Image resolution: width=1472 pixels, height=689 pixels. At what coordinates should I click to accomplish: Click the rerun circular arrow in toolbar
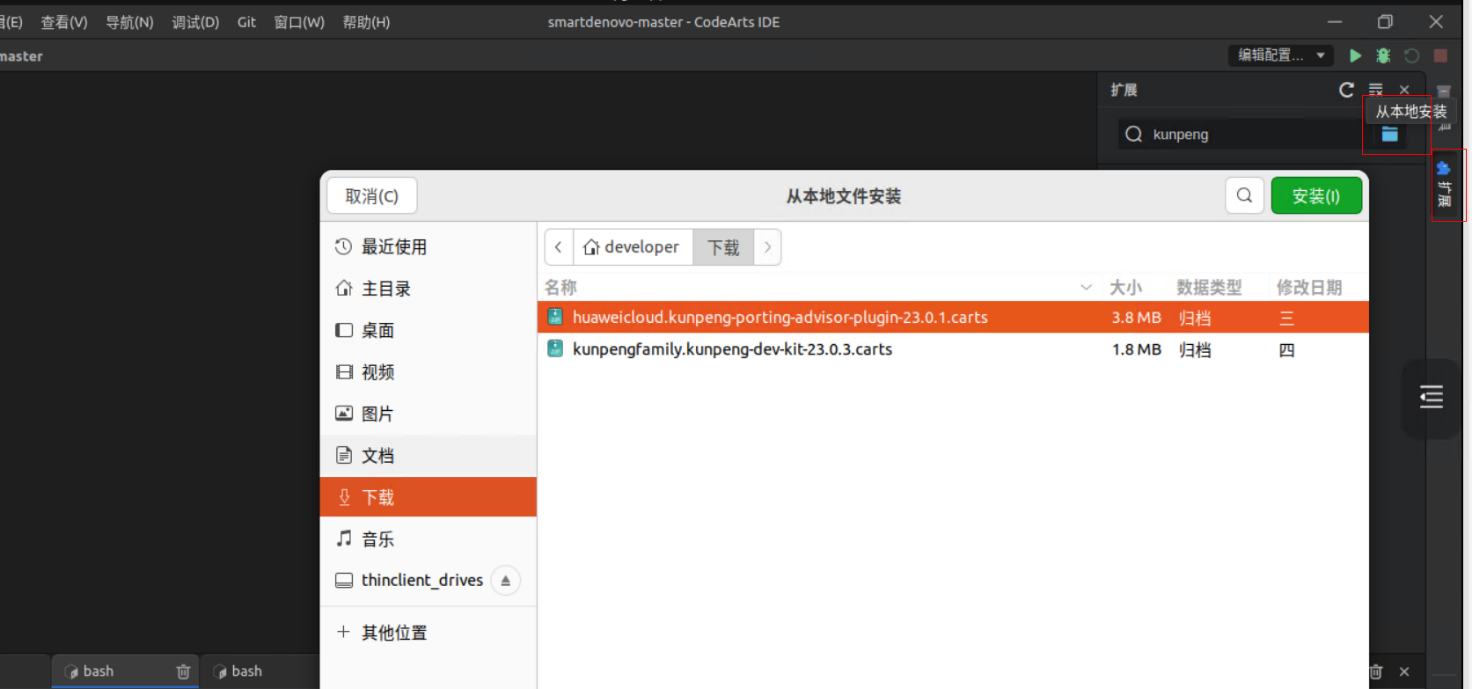(x=1412, y=56)
